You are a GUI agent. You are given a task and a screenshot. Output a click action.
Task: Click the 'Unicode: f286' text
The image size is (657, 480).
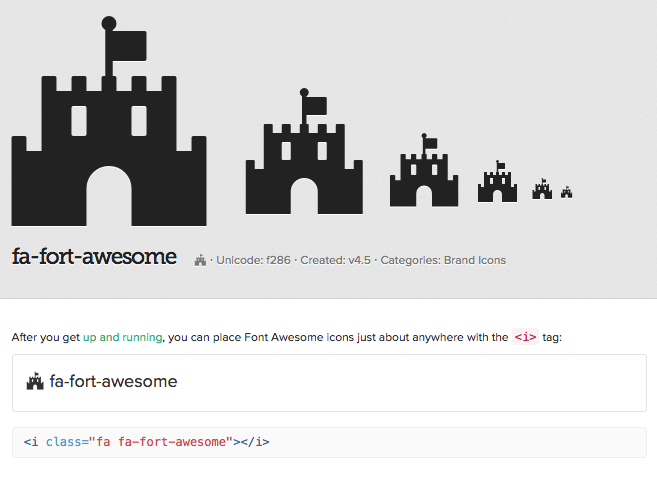tap(253, 260)
